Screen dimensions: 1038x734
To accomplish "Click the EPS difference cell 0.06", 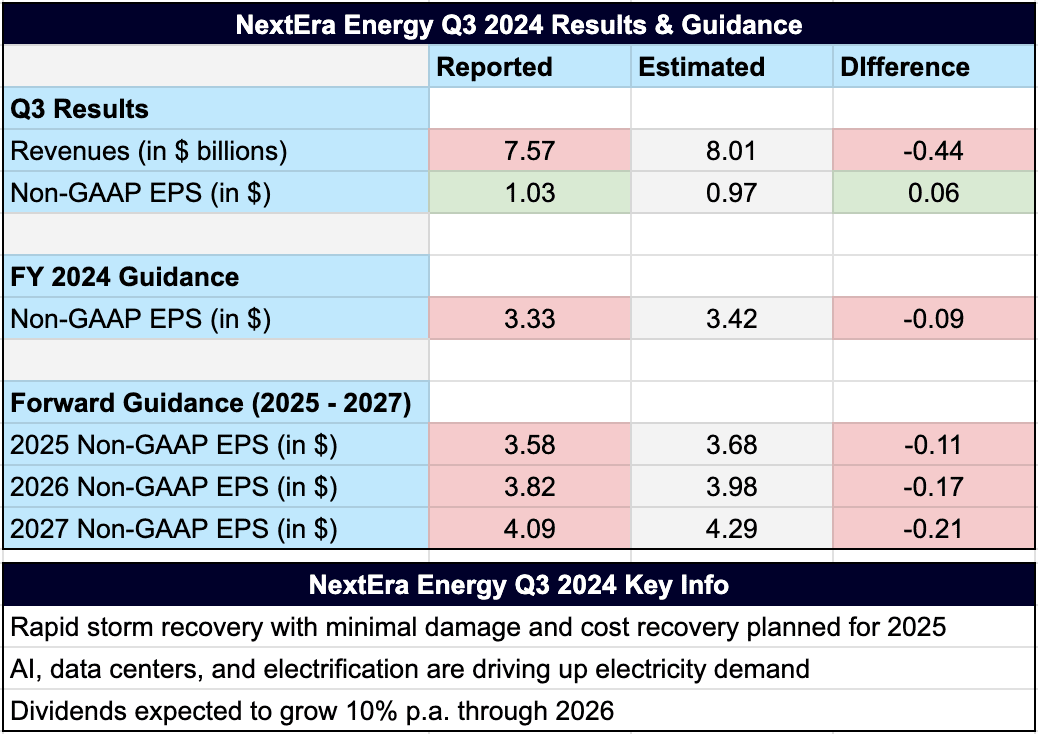I will [x=933, y=193].
